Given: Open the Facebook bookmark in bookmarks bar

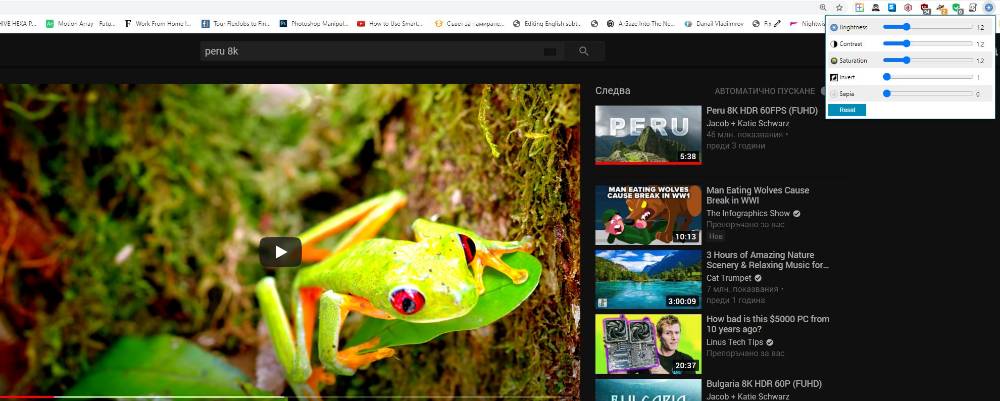Looking at the screenshot, I should (x=236, y=23).
